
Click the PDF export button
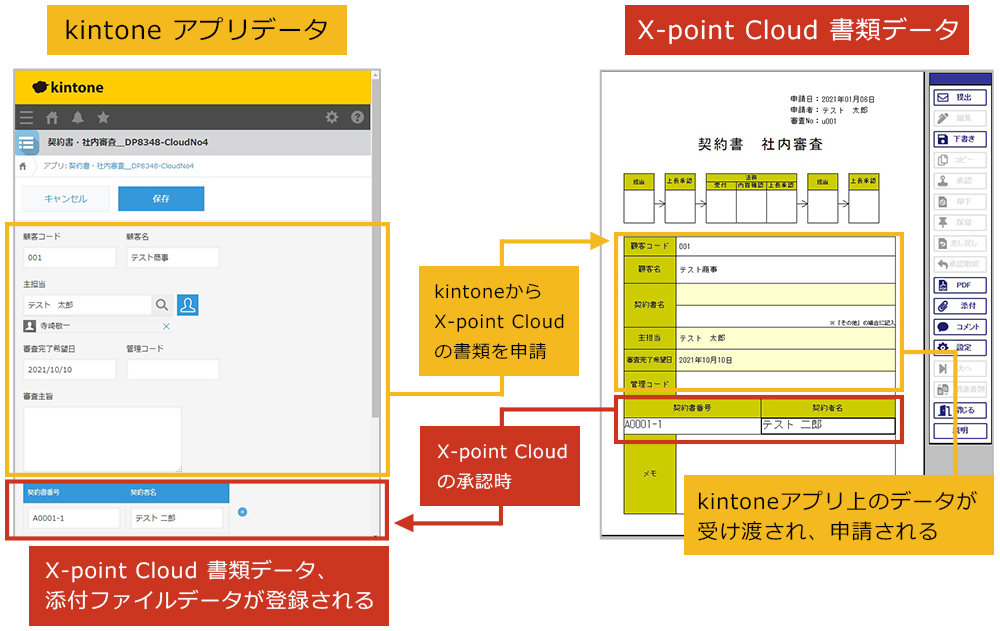960,285
